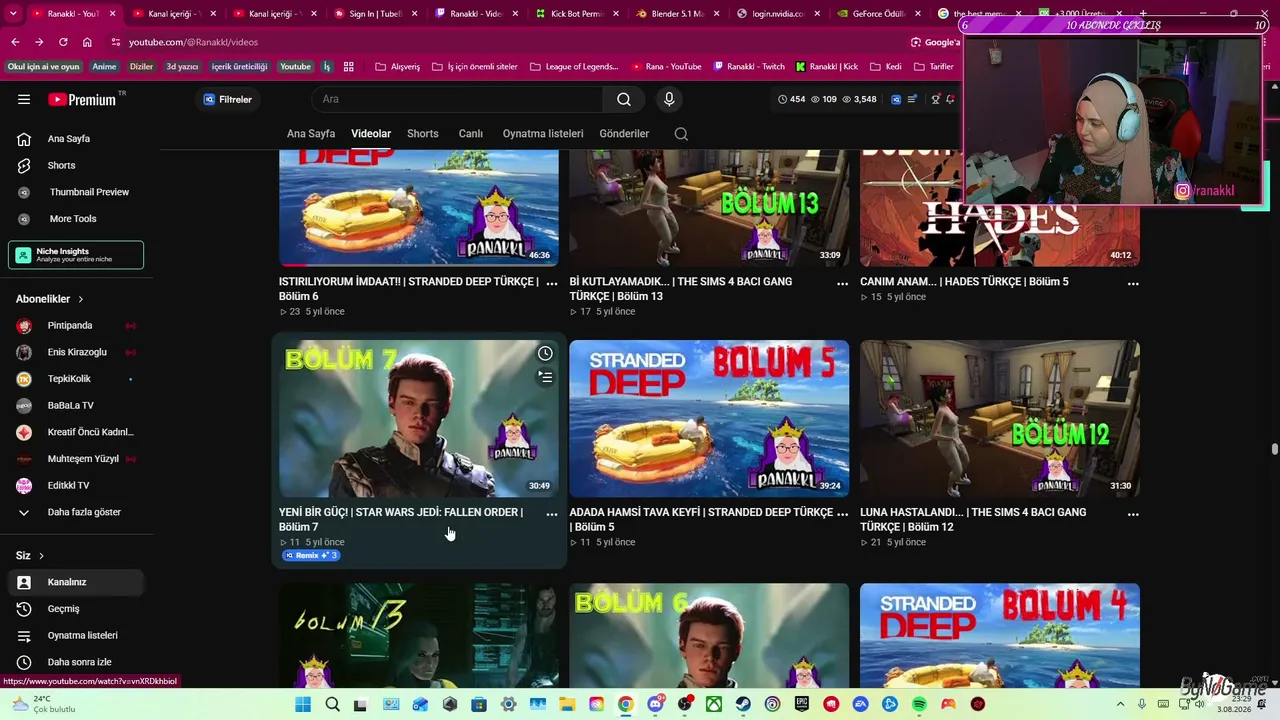The width and height of the screenshot is (1280, 720).
Task: Switch to the Kick Bot browser tab
Action: pos(577,14)
